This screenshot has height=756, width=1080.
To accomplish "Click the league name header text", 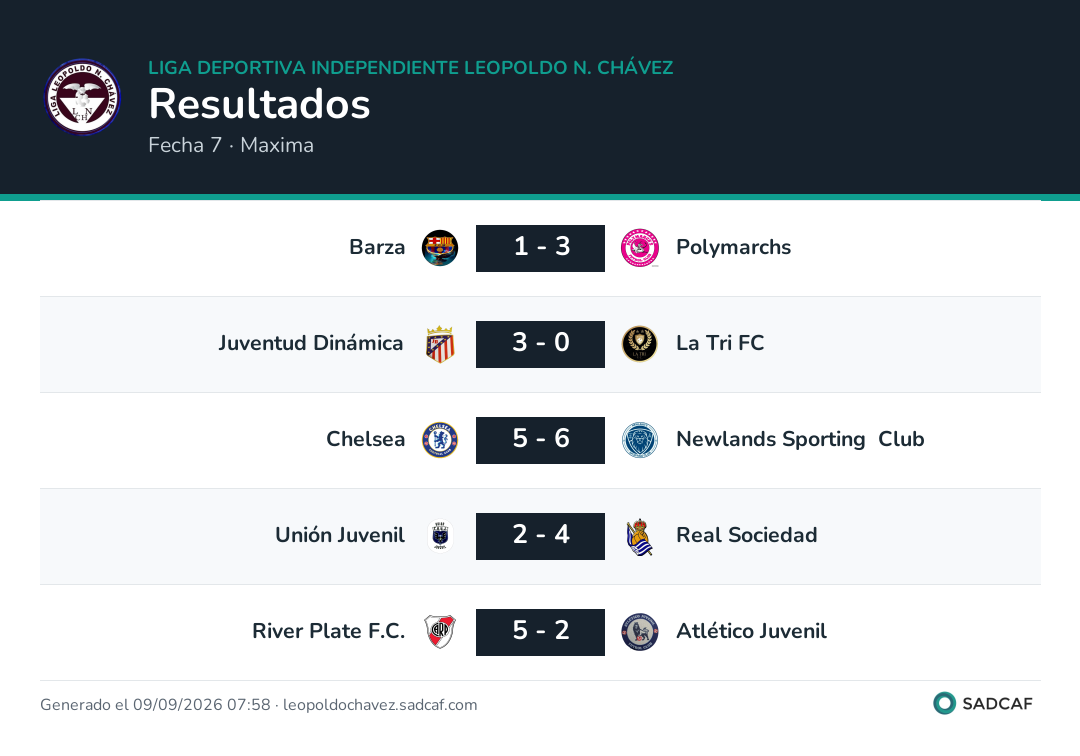I will click(411, 67).
